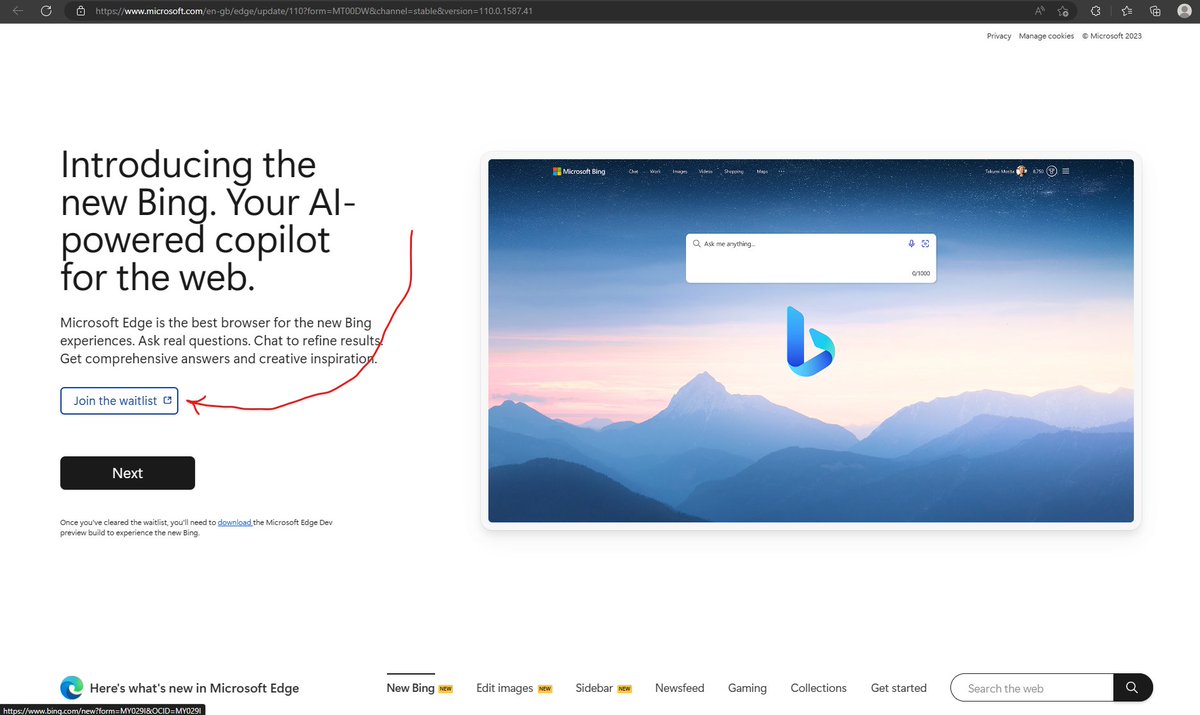The height and width of the screenshot is (715, 1200).
Task: Click the Microsoft Edge logo icon
Action: (x=71, y=688)
